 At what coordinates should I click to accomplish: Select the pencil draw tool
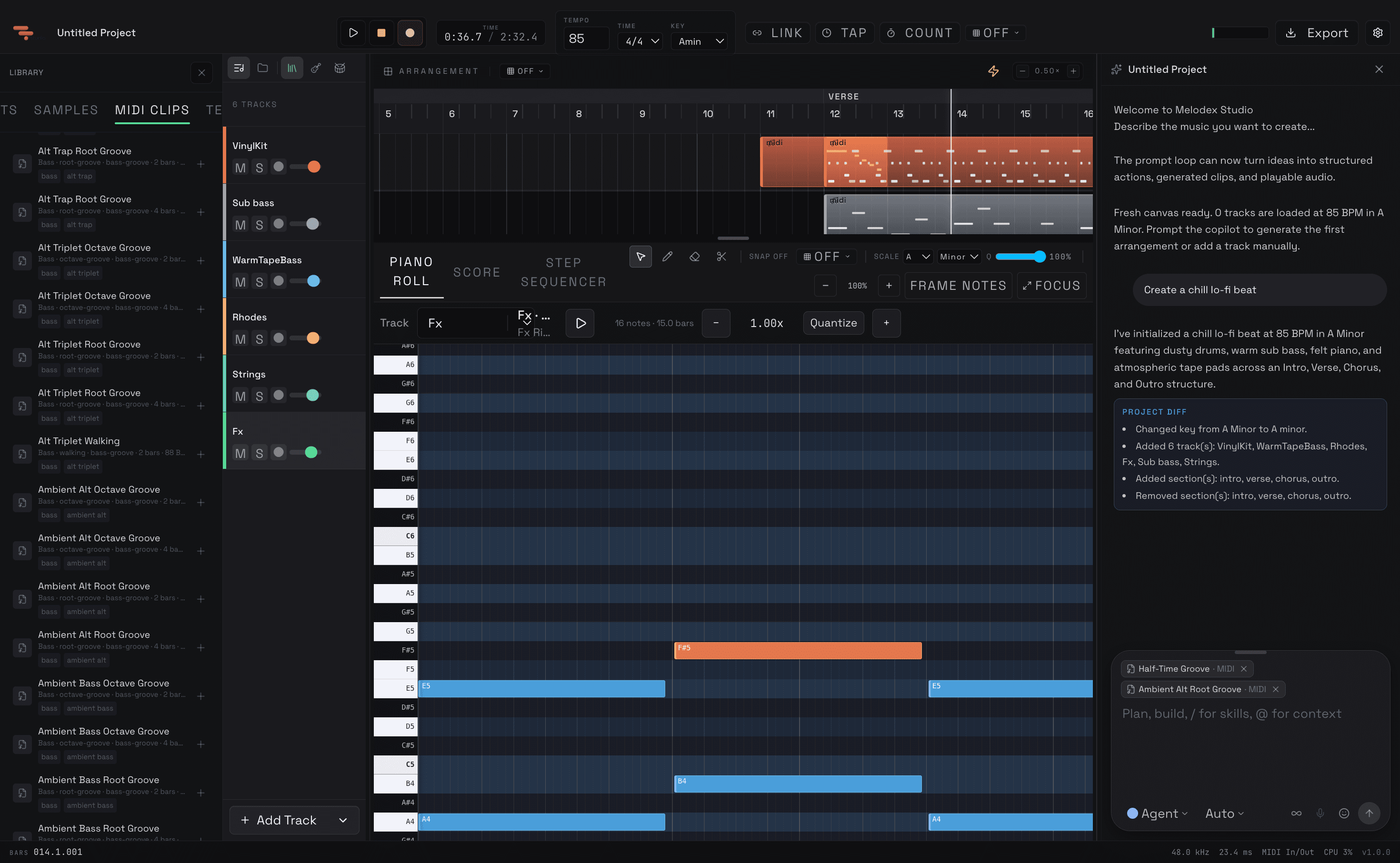(x=668, y=257)
